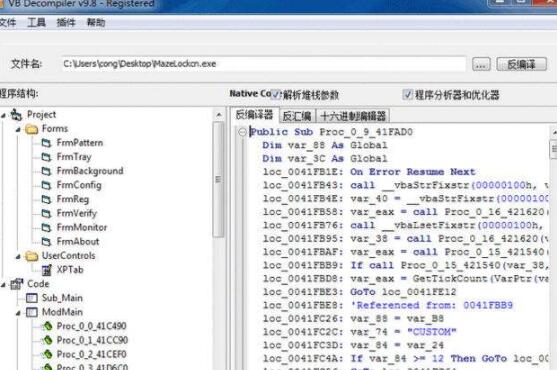Select the FrmMonitor form icon
557x370 pixels.
(46, 227)
